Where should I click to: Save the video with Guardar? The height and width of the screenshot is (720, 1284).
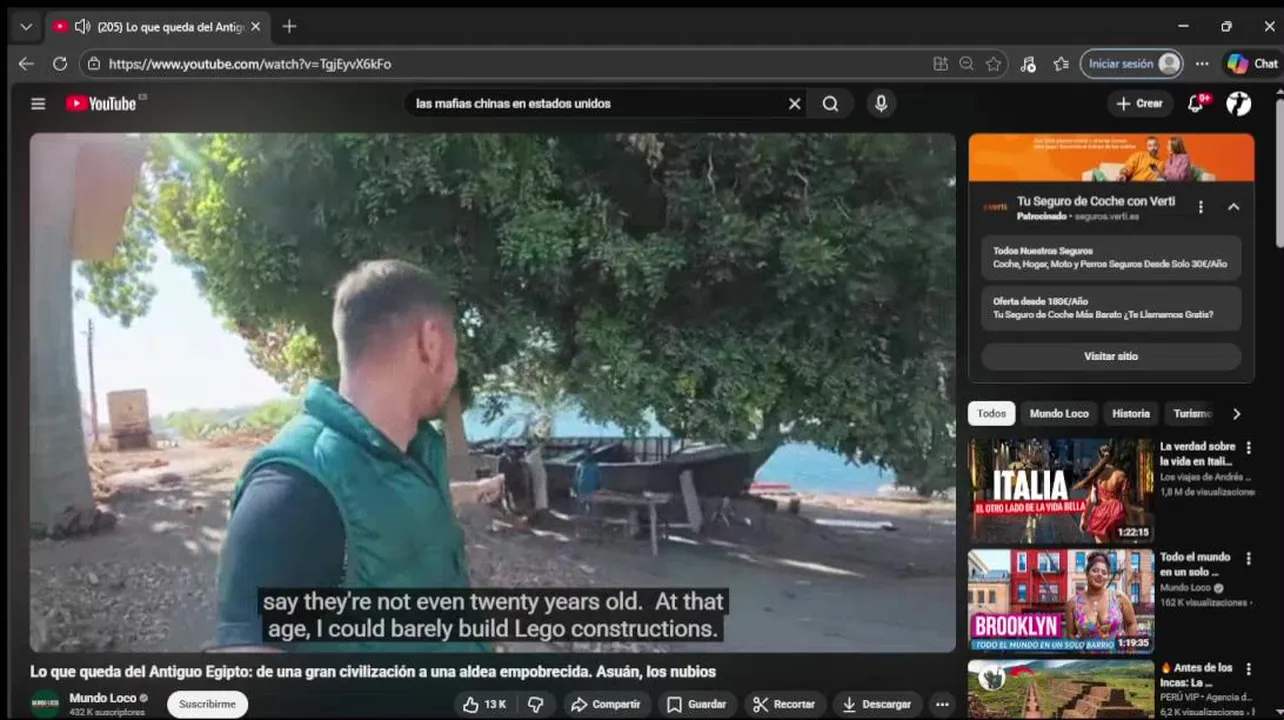coord(696,704)
